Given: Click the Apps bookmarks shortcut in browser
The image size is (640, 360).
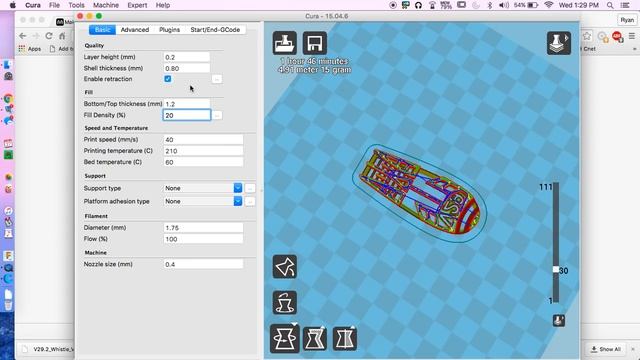Looking at the screenshot, I should coord(30,49).
